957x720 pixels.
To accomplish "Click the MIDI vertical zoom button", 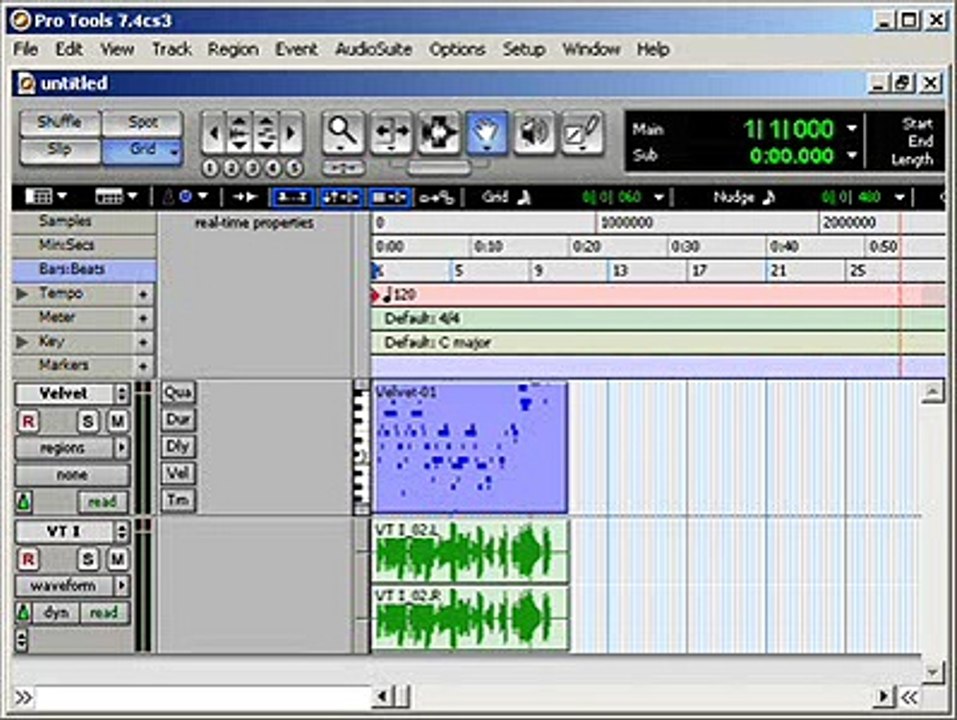I will point(265,132).
